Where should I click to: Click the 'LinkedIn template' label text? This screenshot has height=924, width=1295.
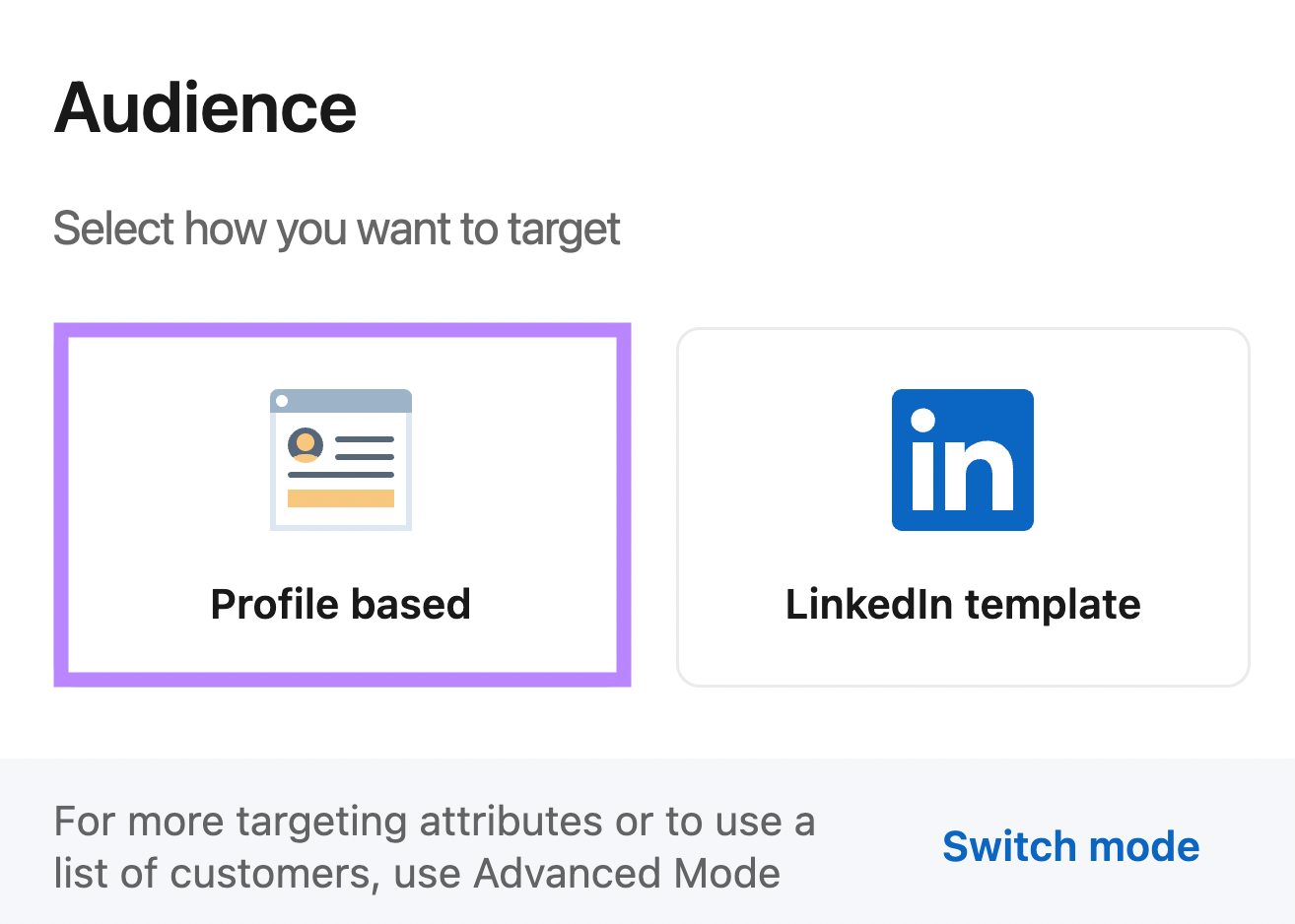(962, 604)
